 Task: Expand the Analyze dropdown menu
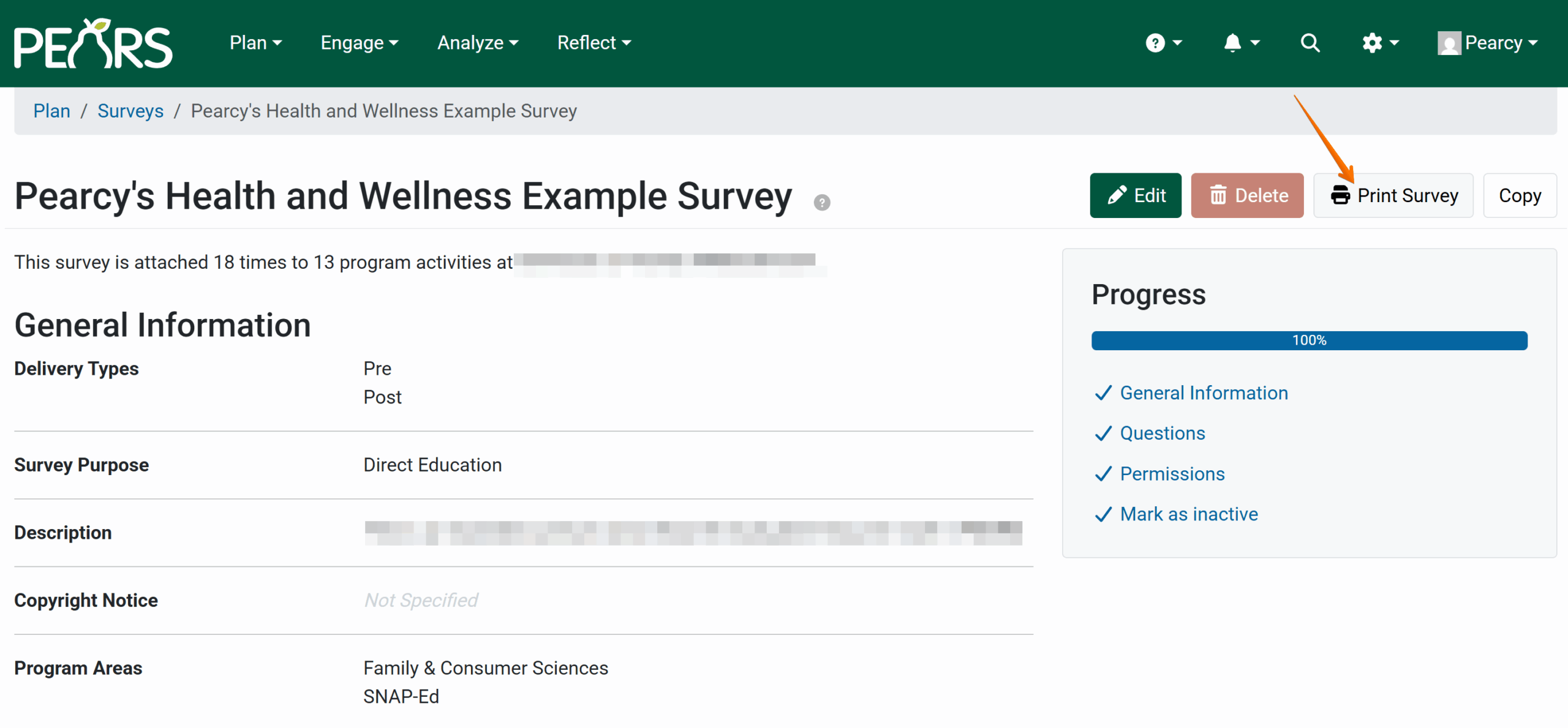(478, 43)
